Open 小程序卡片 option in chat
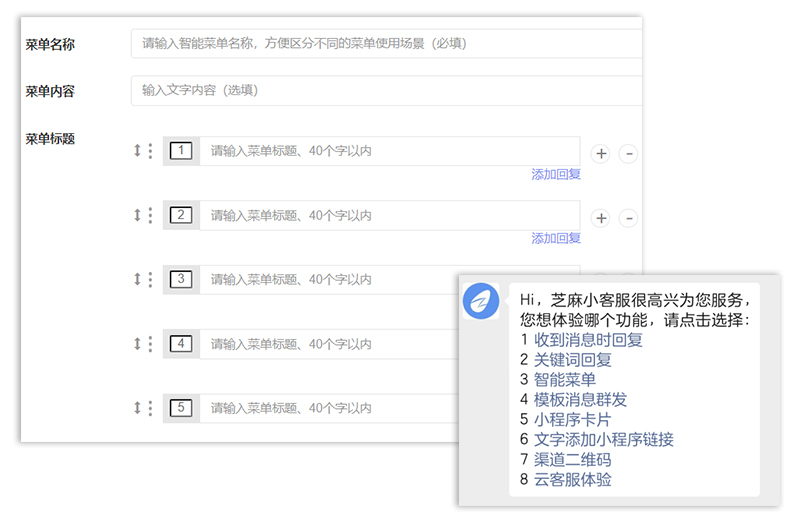The image size is (800, 523). click(572, 419)
